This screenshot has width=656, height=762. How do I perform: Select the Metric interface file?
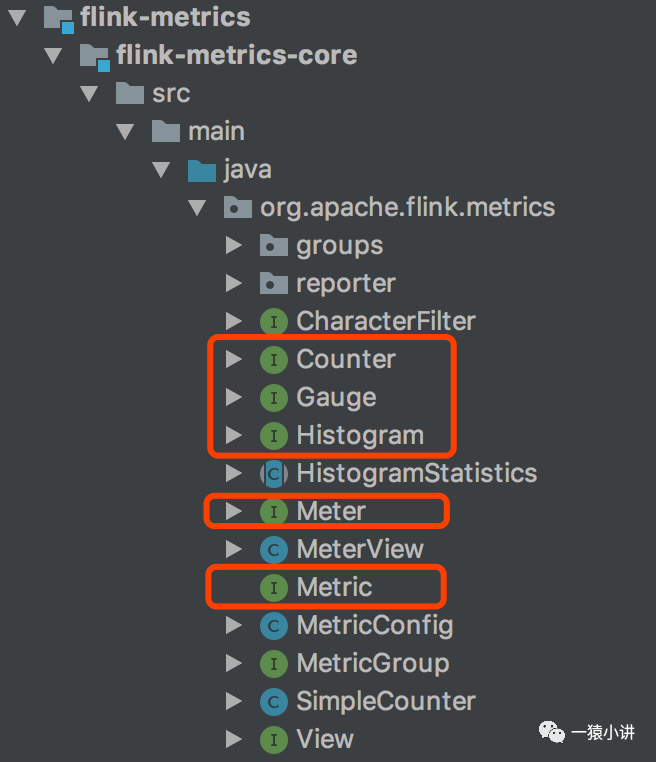point(334,587)
